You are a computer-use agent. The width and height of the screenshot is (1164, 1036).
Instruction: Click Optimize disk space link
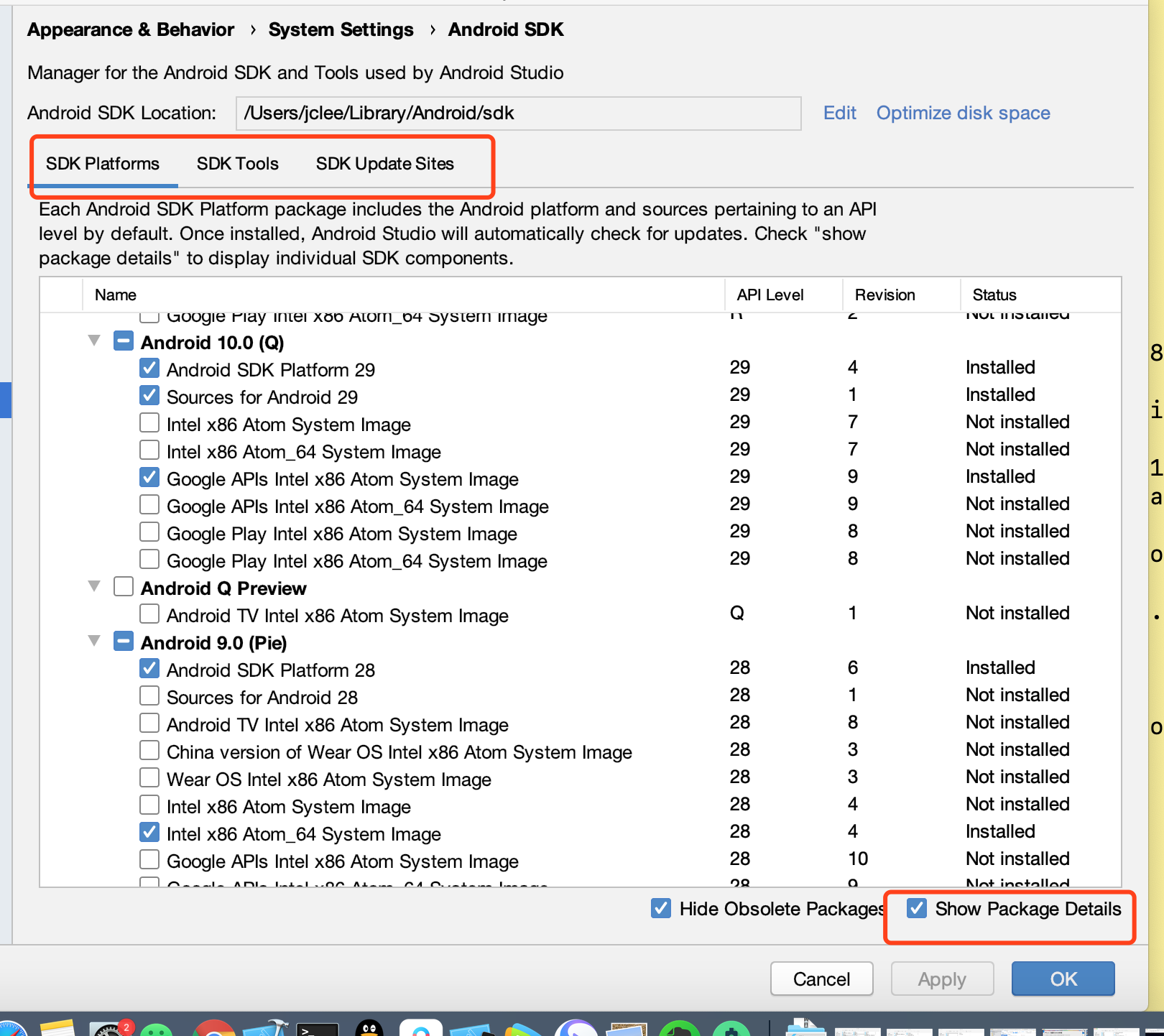pos(964,114)
